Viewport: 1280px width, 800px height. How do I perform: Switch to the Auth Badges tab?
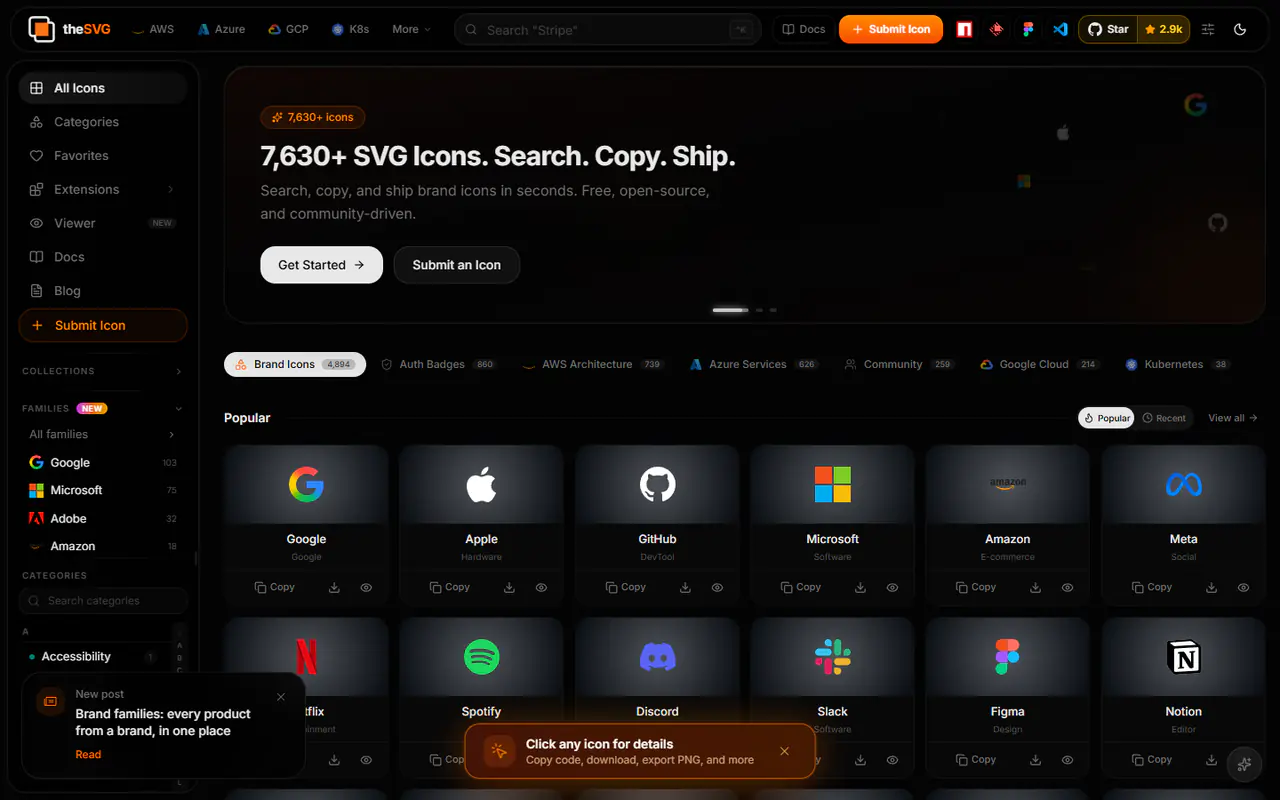click(x=439, y=364)
